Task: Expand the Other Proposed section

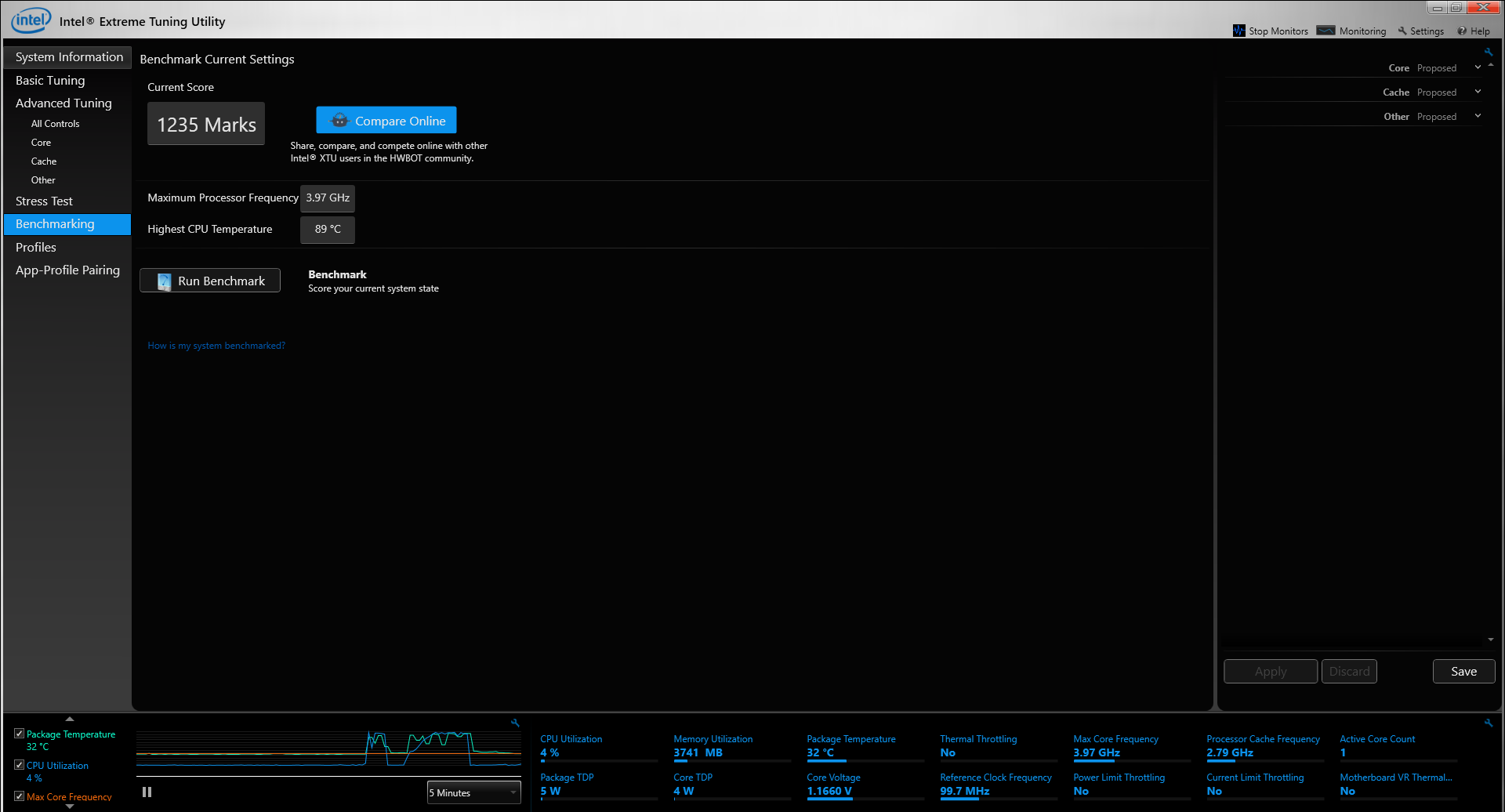Action: click(x=1478, y=116)
